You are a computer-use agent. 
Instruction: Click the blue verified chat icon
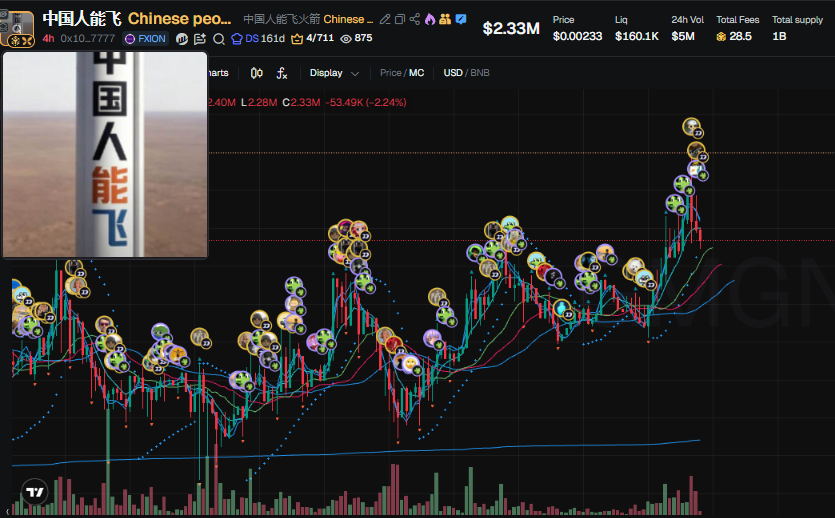tap(461, 19)
